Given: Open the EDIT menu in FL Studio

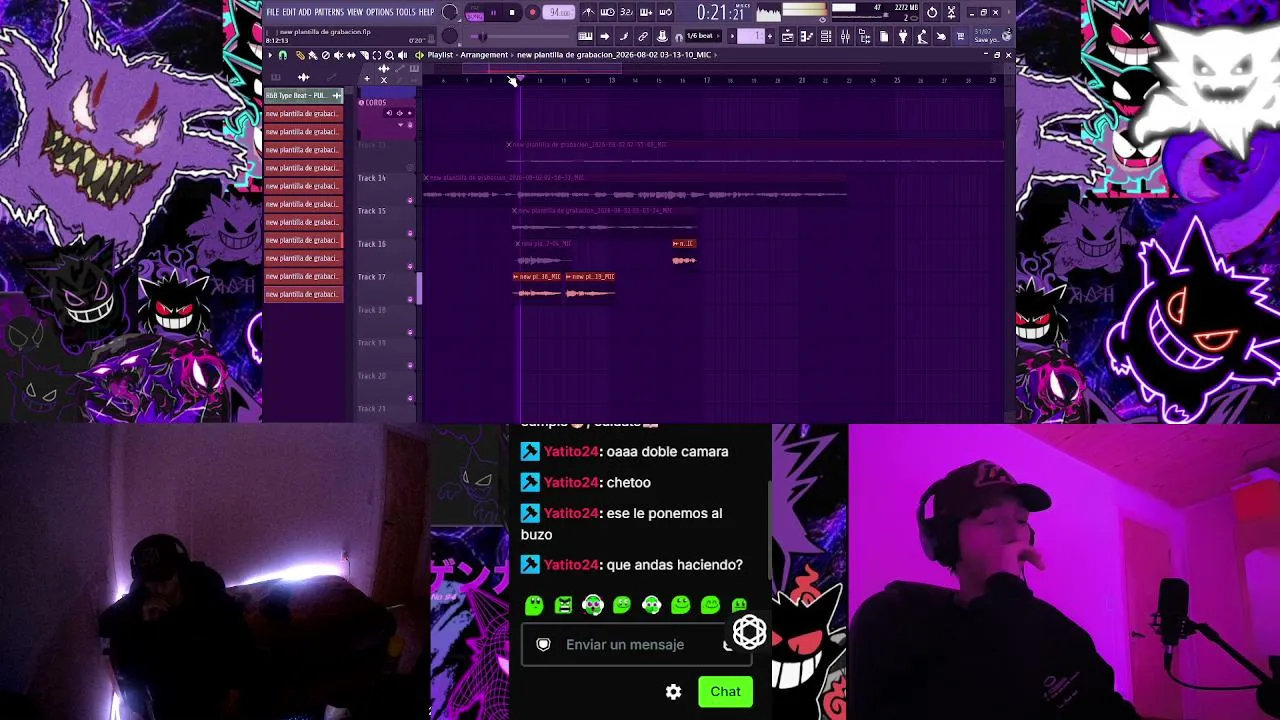Looking at the screenshot, I should click(289, 12).
